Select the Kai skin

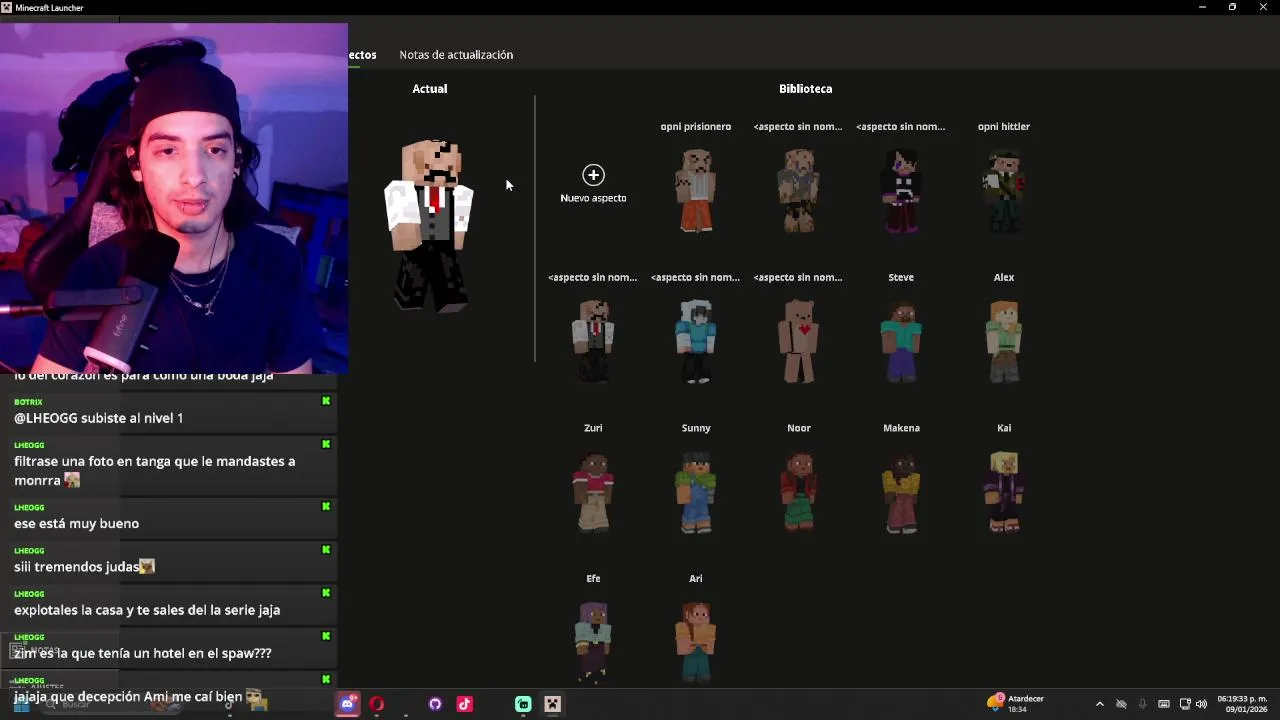1004,492
